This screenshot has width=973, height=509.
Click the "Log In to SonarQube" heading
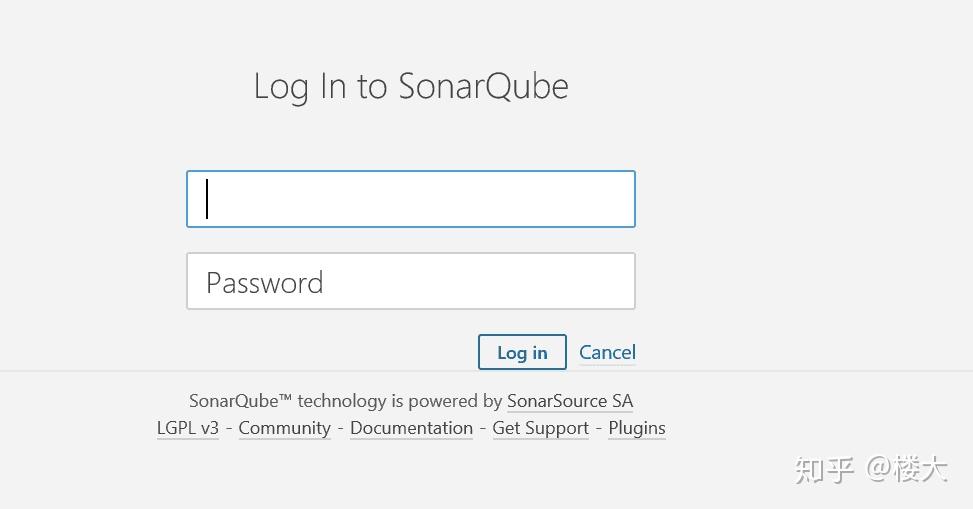pyautogui.click(x=411, y=86)
